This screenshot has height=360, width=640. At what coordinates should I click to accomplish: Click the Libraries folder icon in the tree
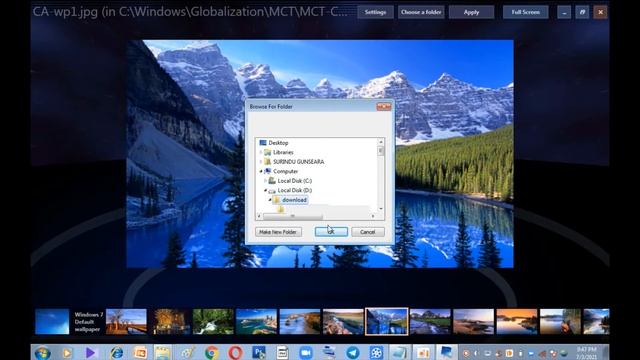point(268,152)
